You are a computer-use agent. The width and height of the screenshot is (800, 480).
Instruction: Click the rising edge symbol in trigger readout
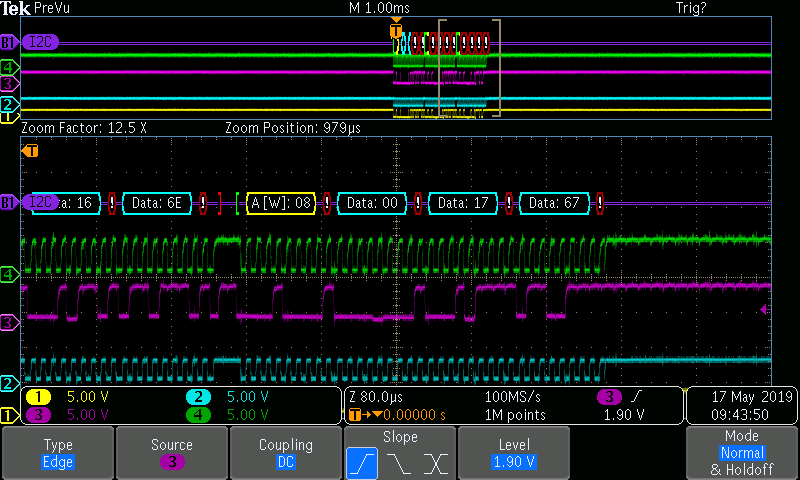636,396
